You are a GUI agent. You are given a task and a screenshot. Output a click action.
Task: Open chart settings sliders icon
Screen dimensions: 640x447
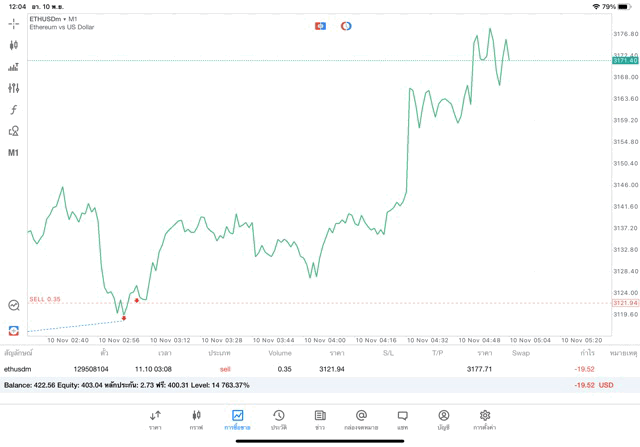click(13, 88)
